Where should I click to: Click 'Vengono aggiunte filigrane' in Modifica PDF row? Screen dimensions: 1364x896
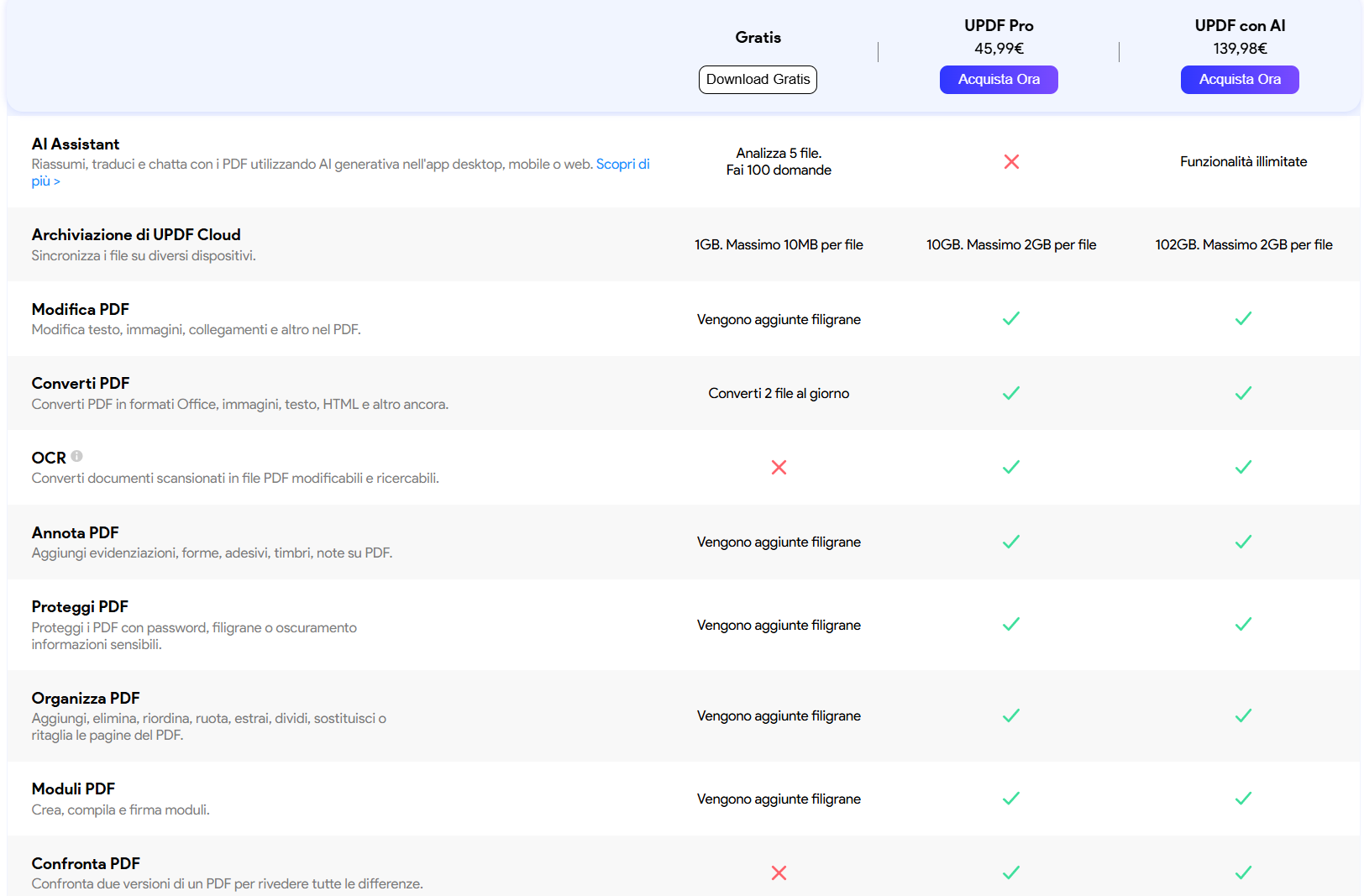pyautogui.click(x=779, y=319)
